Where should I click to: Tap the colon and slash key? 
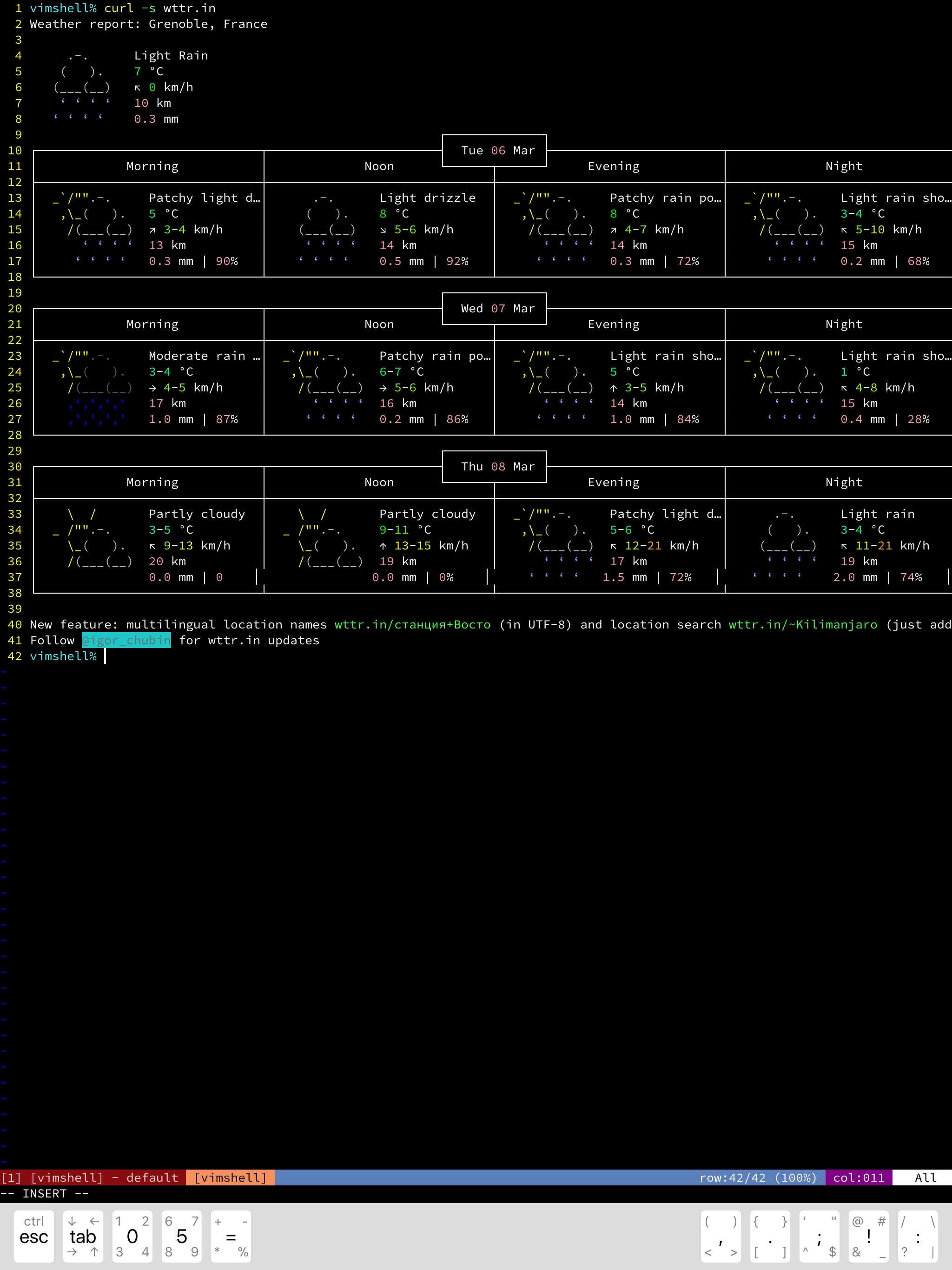[918, 1236]
